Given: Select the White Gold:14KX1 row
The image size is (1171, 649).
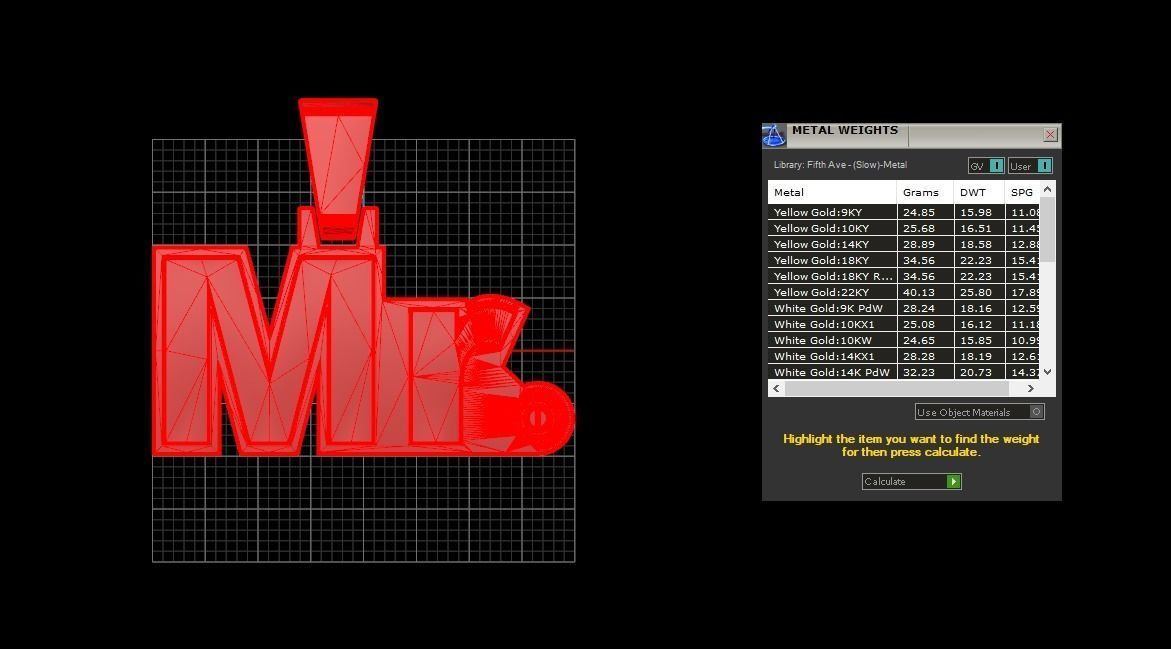Looking at the screenshot, I should pos(904,357).
